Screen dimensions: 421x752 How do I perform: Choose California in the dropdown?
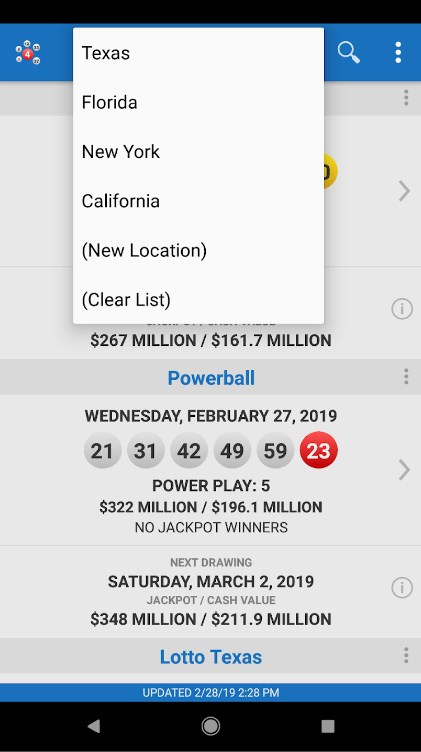click(199, 201)
